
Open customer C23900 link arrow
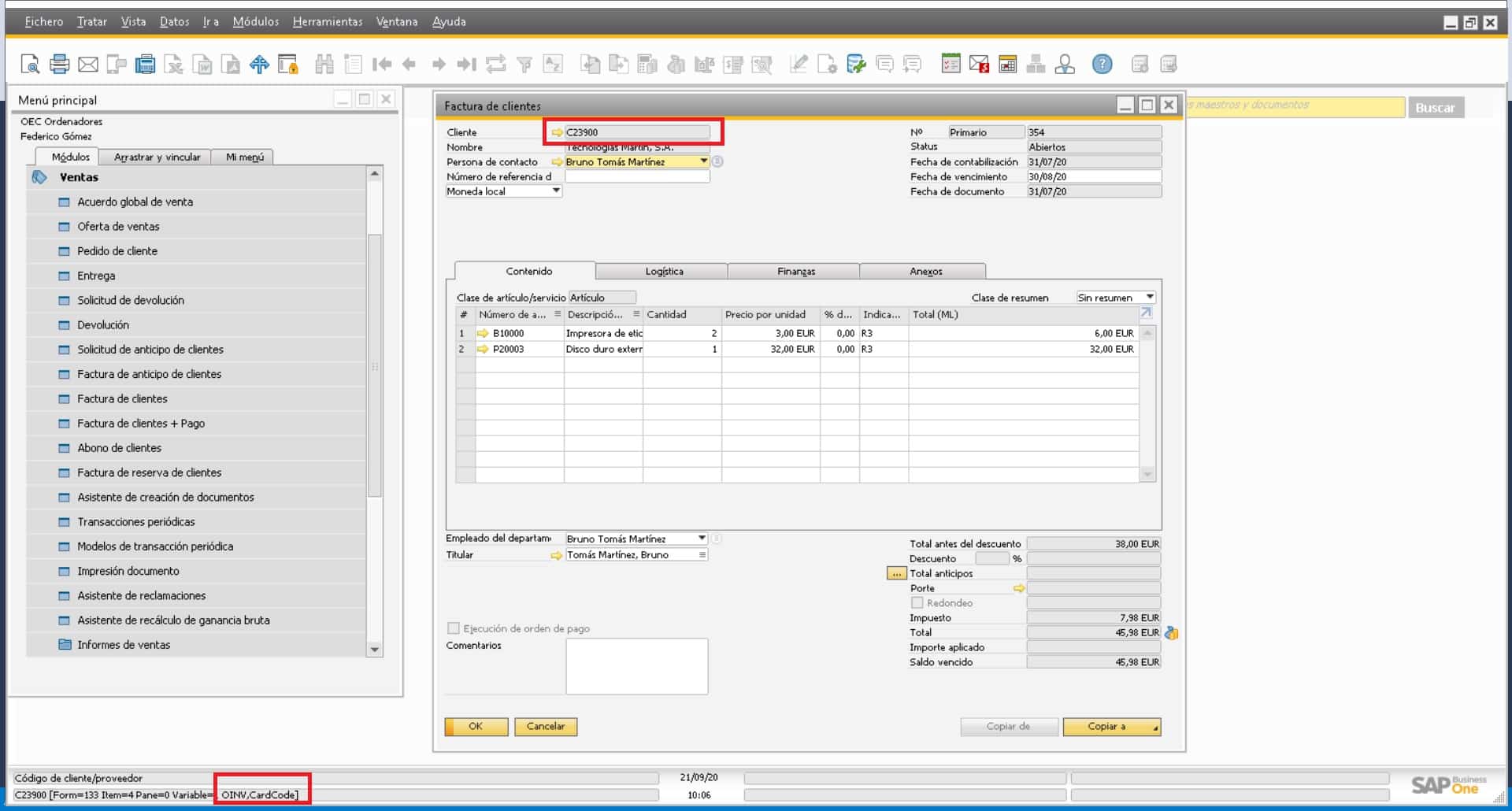coord(557,132)
